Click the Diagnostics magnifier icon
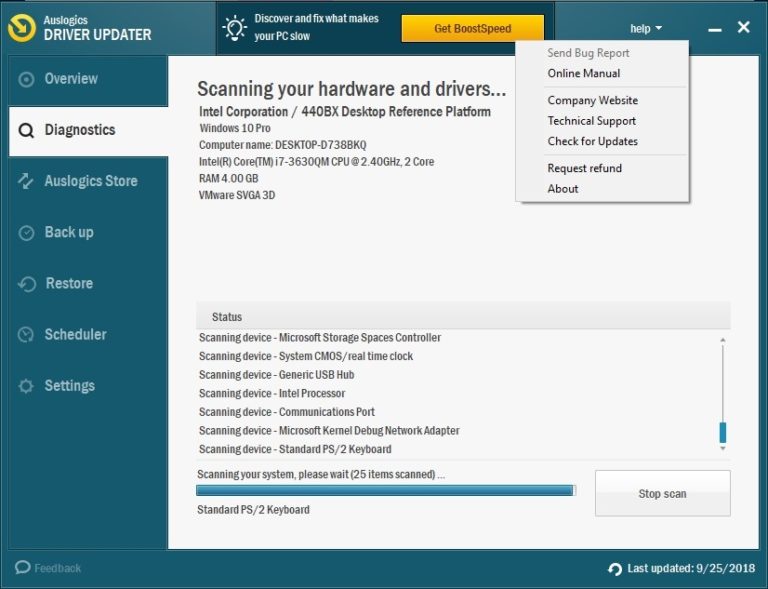768x589 pixels. coord(26,131)
